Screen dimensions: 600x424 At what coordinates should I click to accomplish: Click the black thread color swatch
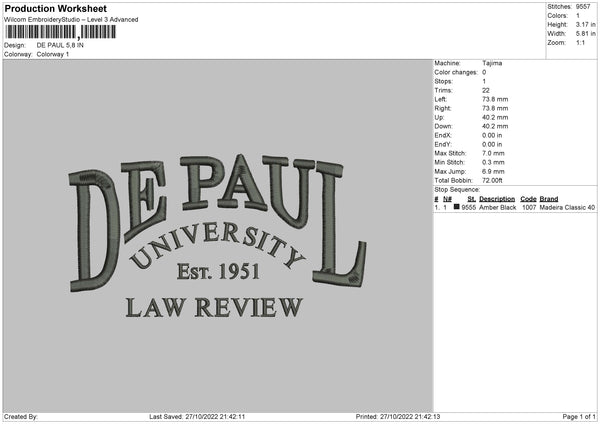[x=456, y=207]
